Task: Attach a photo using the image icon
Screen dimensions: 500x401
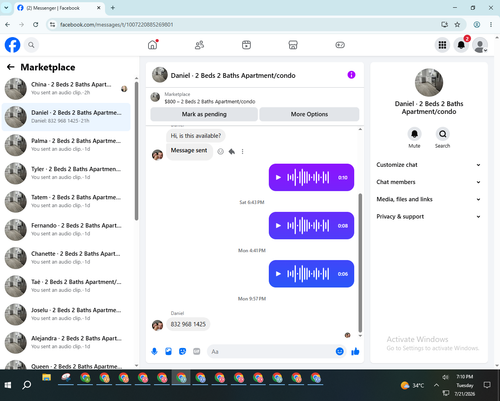Action: coord(168,351)
